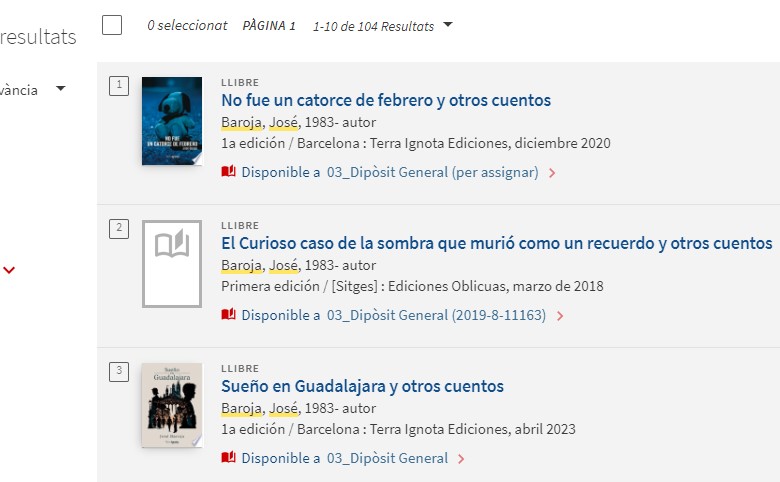780x482 pixels.
Task: Open 'Sueño en Guadalajara' cover thumbnail
Action: click(x=172, y=405)
